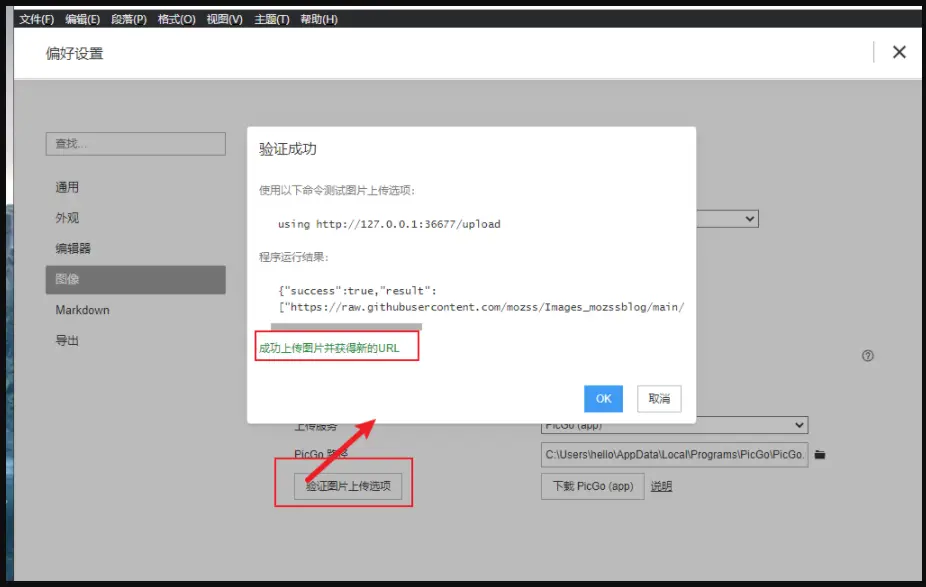The width and height of the screenshot is (926, 587).
Task: Open the PicGo (app) upload service dropdown
Action: 674,425
